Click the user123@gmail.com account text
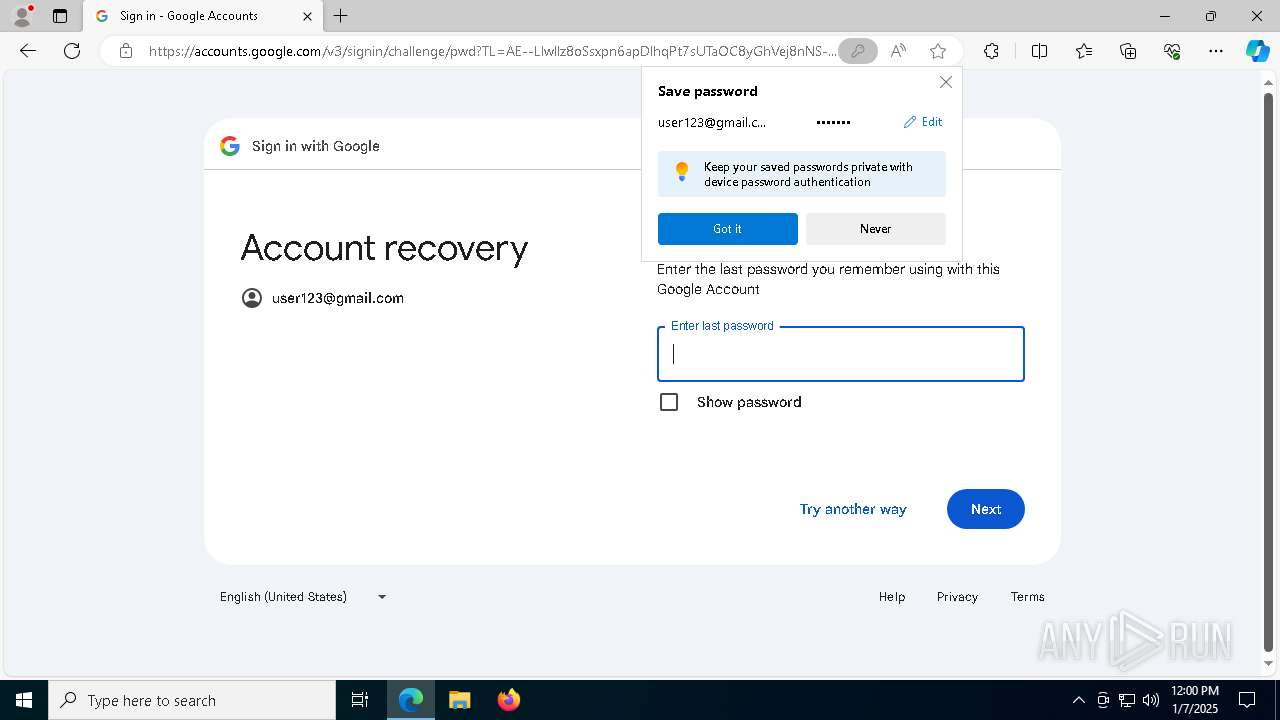The width and height of the screenshot is (1280, 720). pyautogui.click(x=338, y=298)
